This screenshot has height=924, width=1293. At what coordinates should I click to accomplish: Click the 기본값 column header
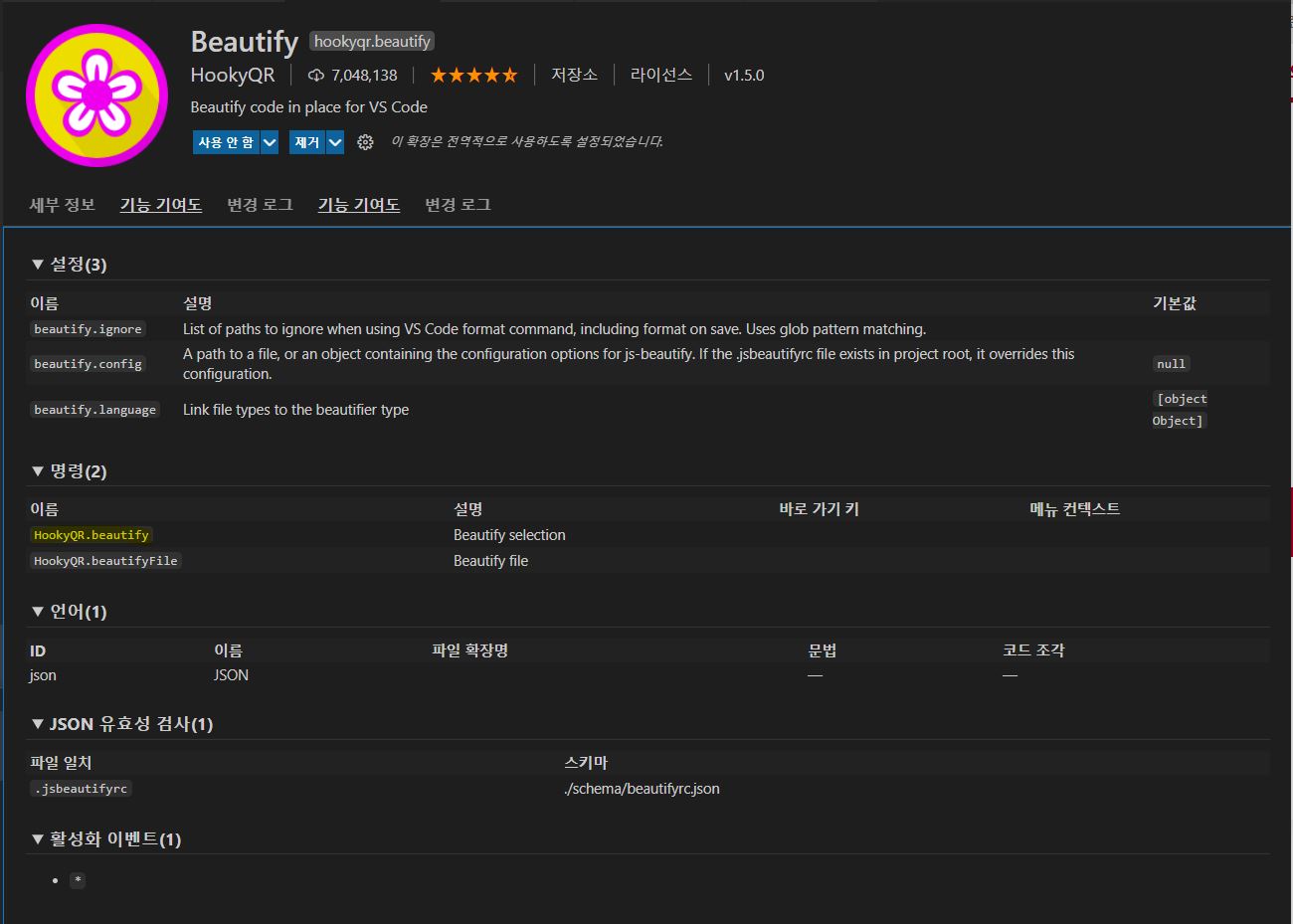1174,303
